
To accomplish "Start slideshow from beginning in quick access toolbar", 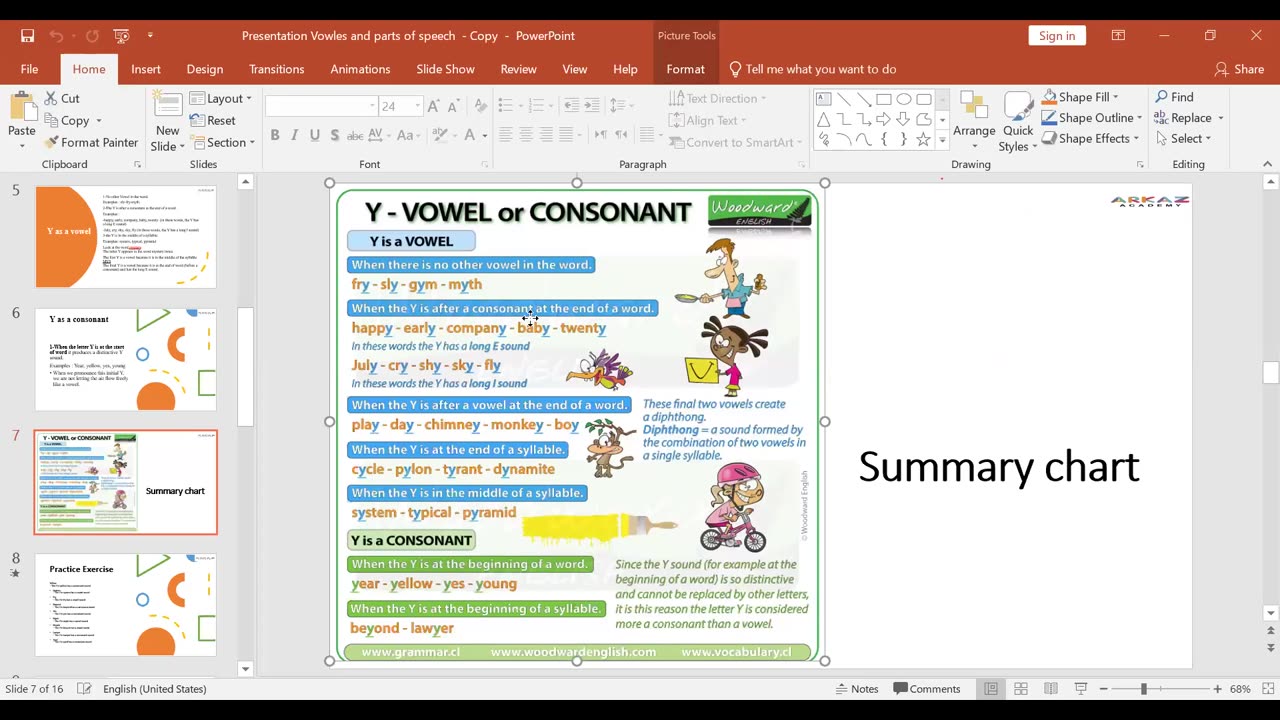I will 121,36.
